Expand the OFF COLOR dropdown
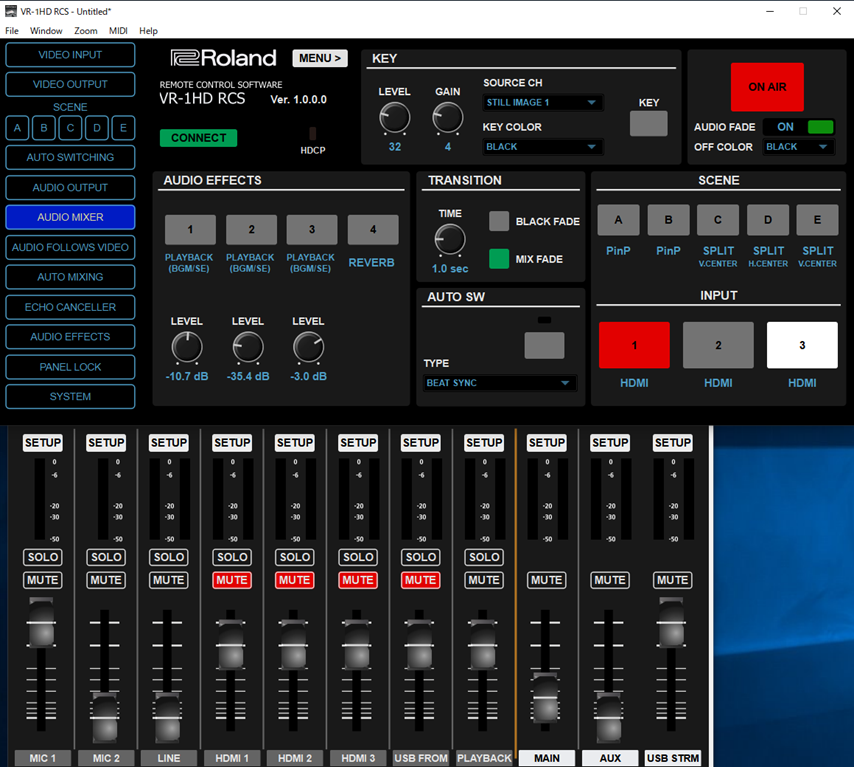This screenshot has height=767, width=854. pos(798,147)
